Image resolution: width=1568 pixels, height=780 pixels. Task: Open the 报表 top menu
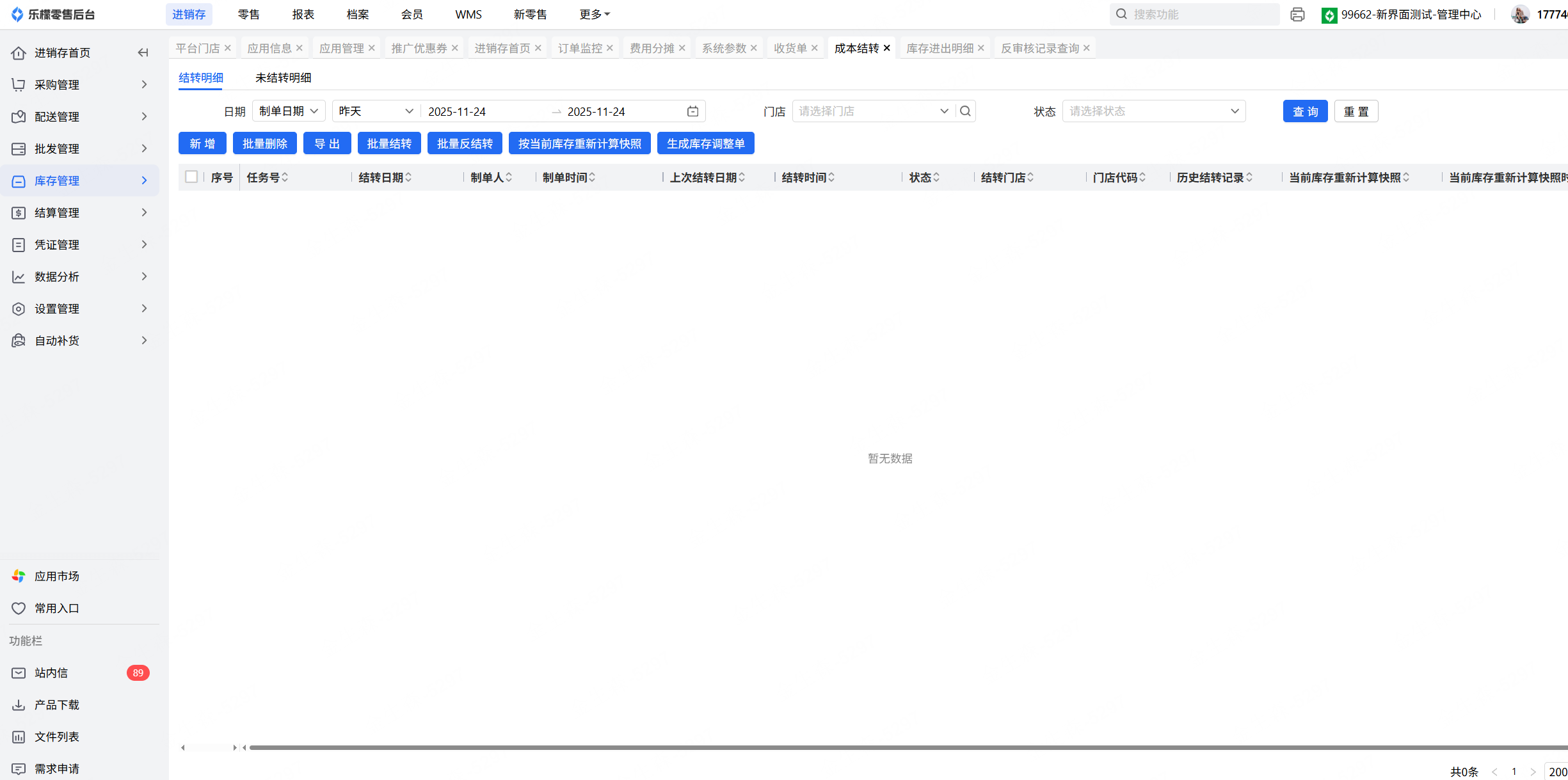point(303,14)
